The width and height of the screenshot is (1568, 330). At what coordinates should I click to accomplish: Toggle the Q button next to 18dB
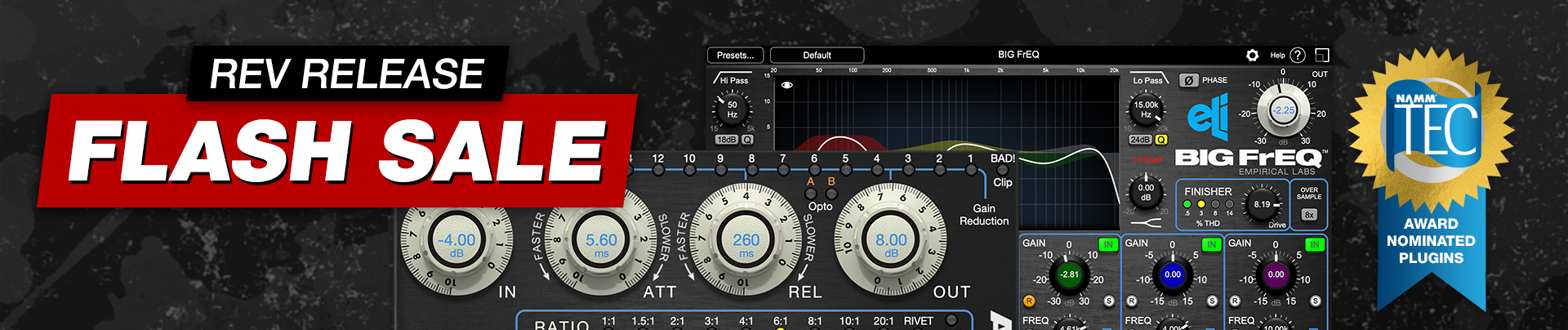(x=747, y=140)
